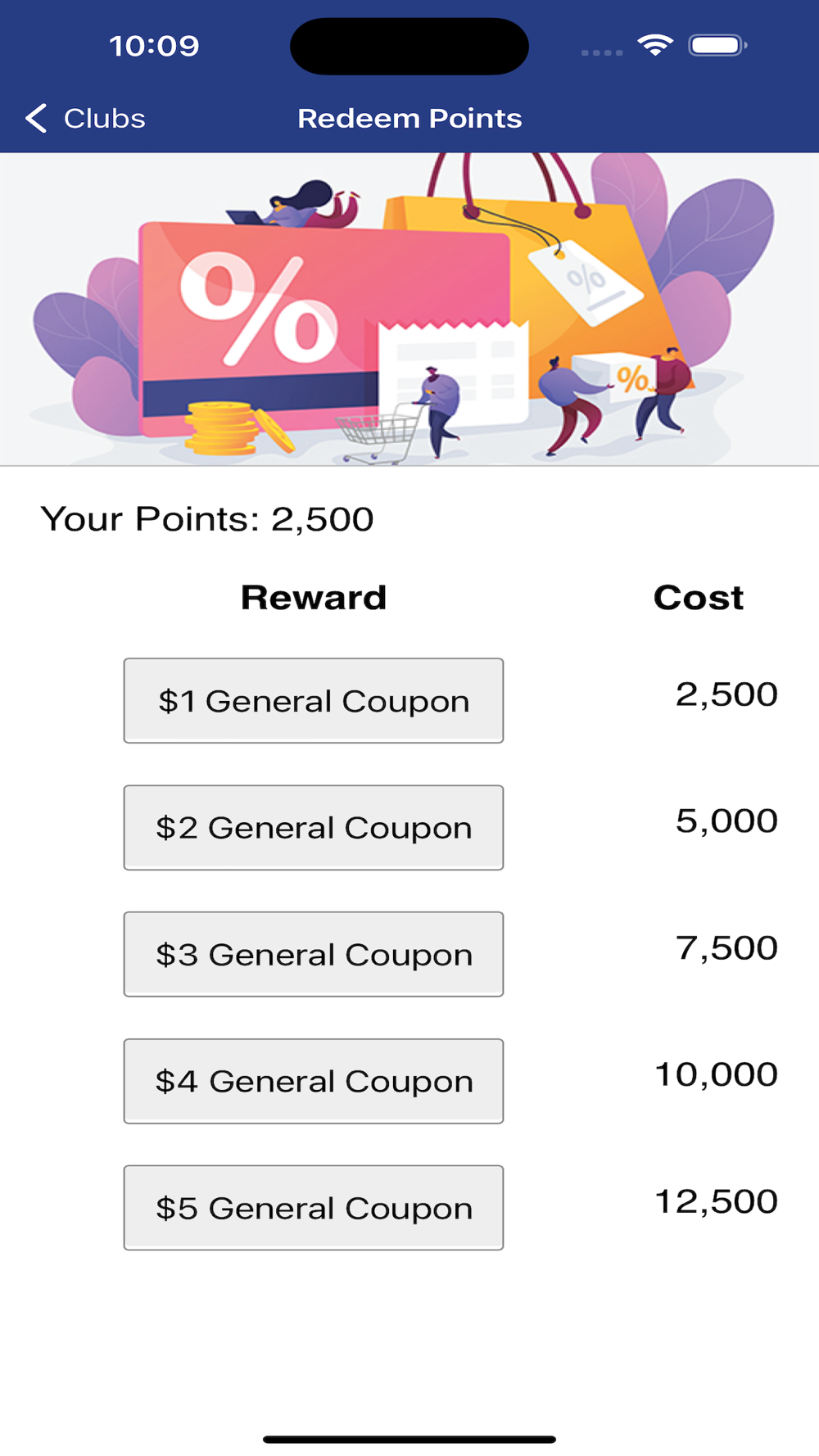Screen dimensions: 819x1456
Task: Tap the Wi-Fi status icon
Action: [655, 46]
